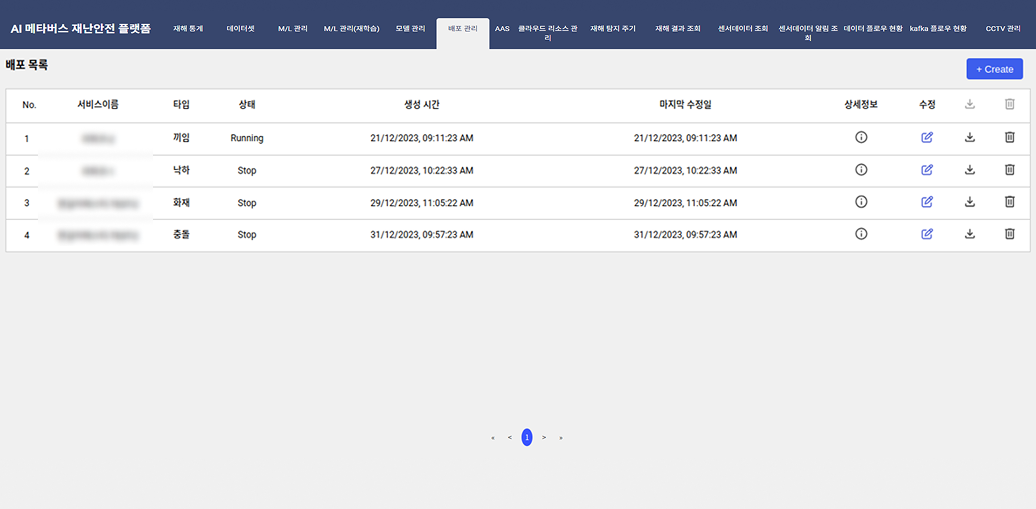Click the 타입 column header

[181, 104]
